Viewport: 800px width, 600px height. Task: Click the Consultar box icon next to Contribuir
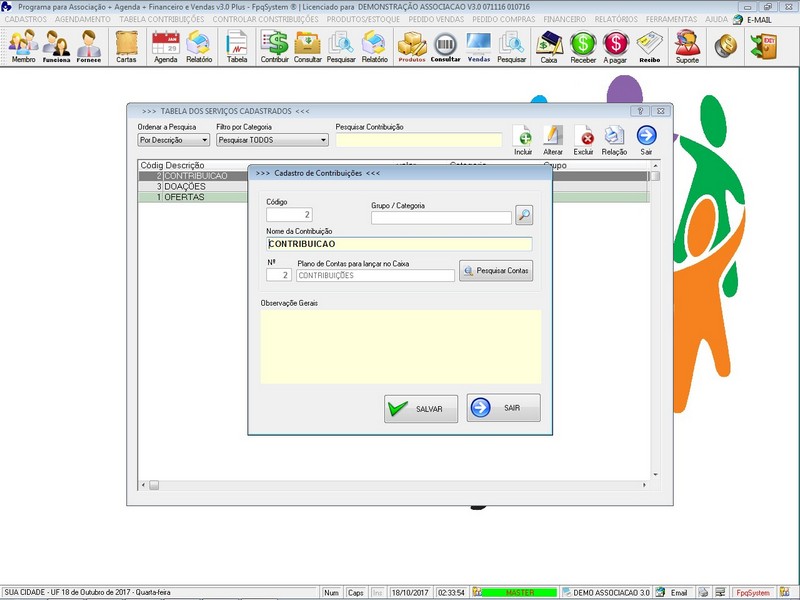coord(308,46)
